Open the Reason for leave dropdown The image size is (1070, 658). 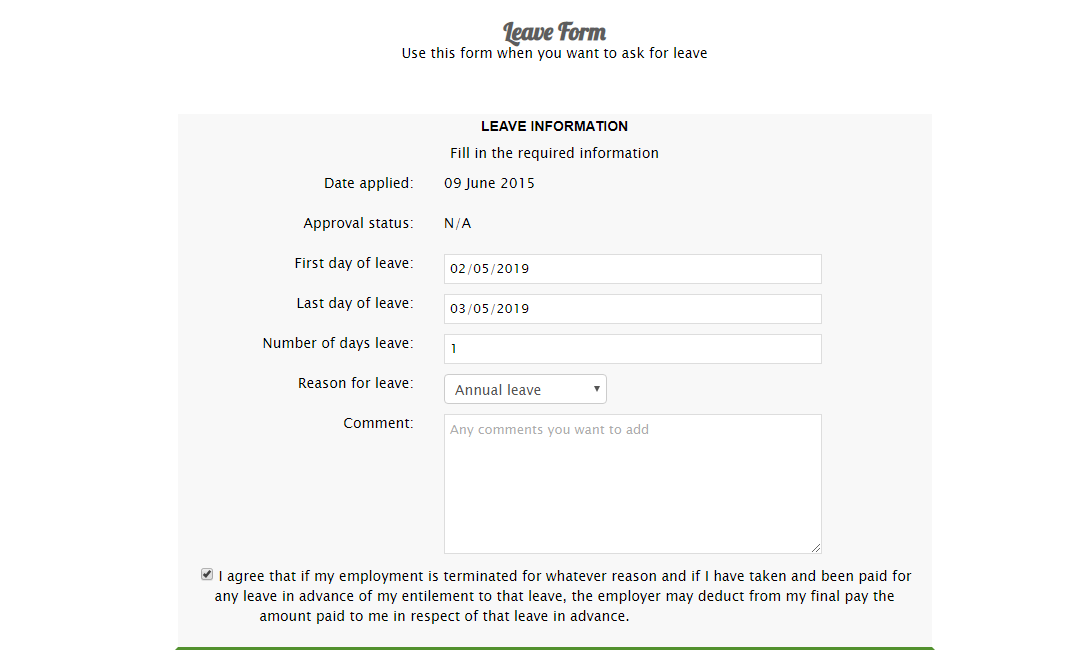point(525,389)
